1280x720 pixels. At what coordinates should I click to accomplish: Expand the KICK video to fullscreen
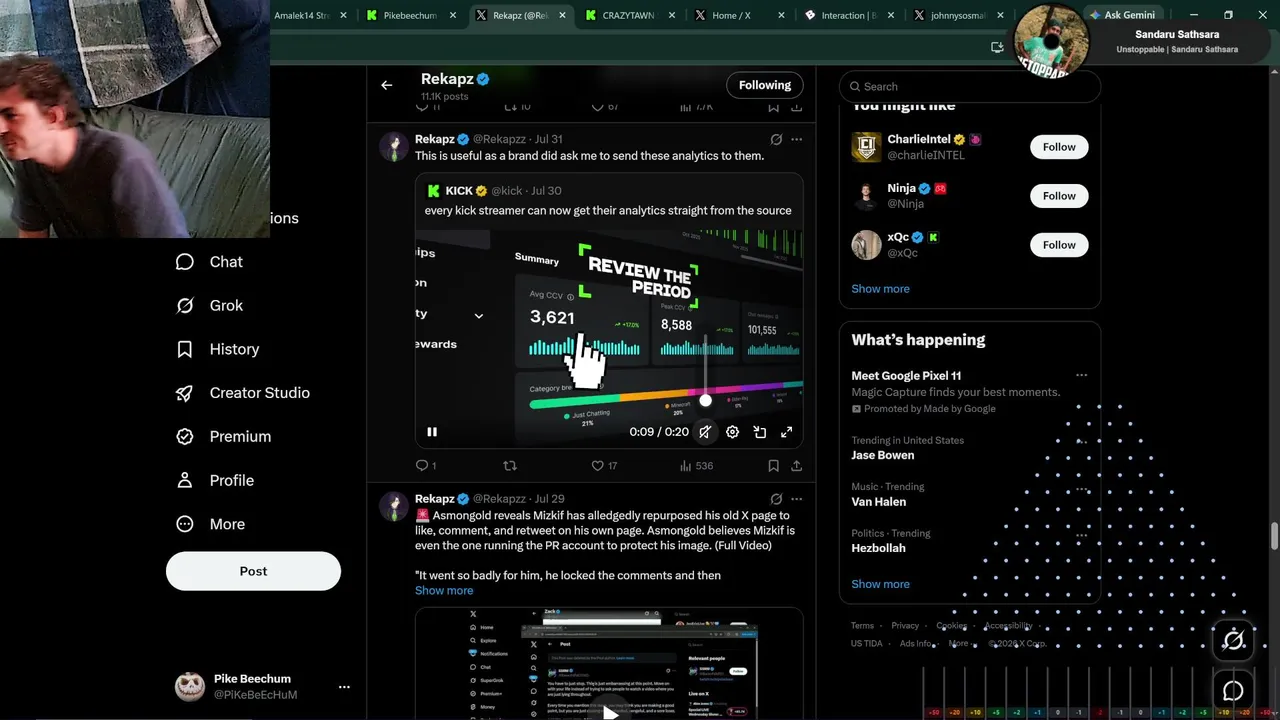click(x=787, y=432)
